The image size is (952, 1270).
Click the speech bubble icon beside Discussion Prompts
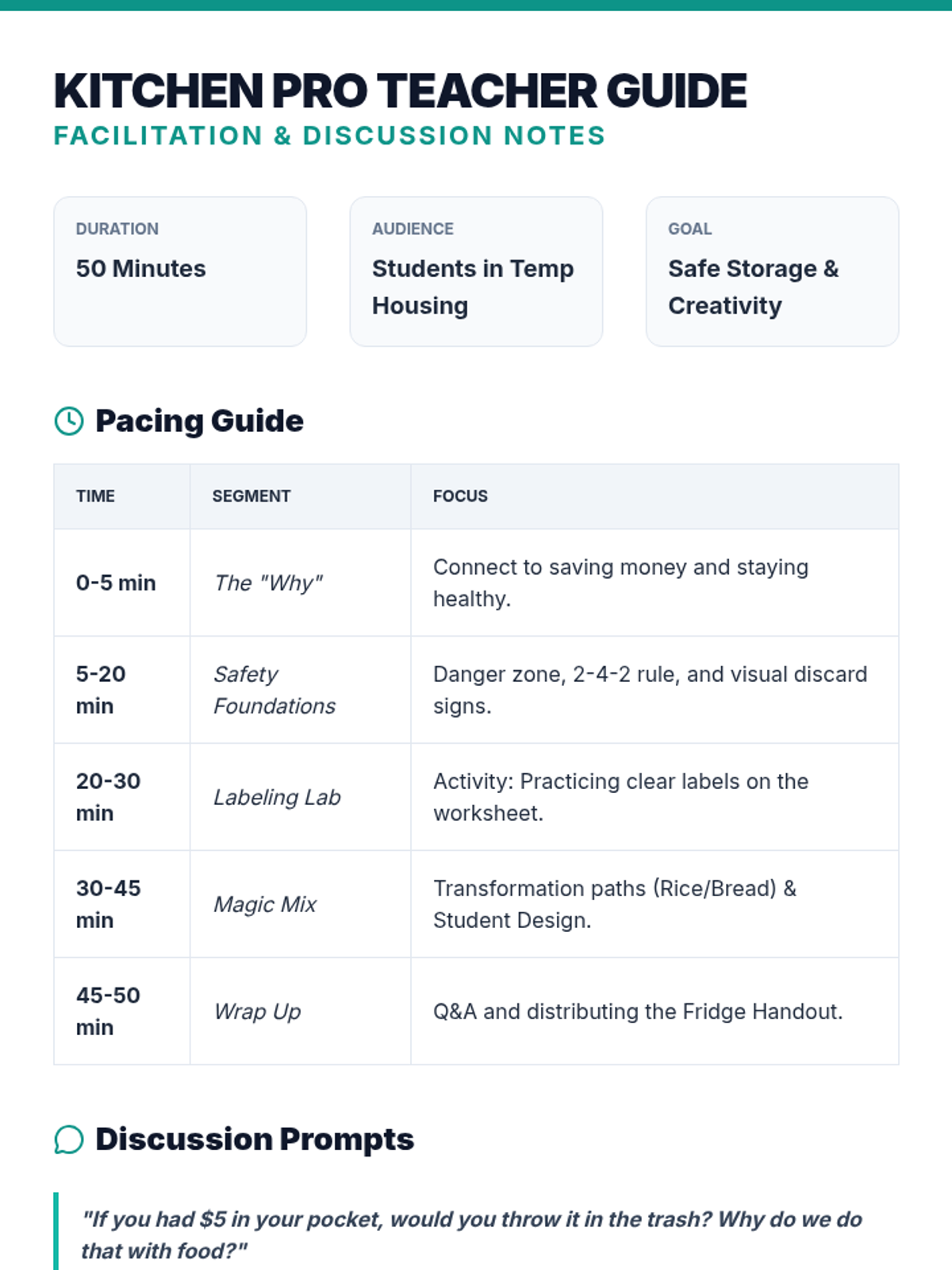click(x=69, y=1140)
